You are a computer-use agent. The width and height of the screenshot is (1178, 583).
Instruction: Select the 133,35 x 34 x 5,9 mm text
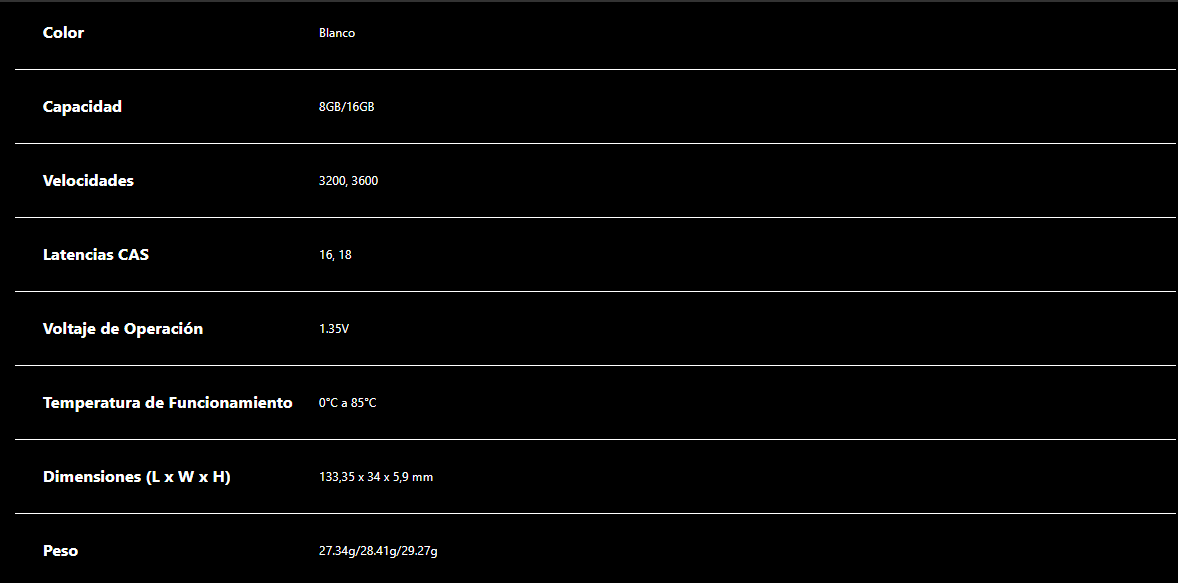pos(376,477)
